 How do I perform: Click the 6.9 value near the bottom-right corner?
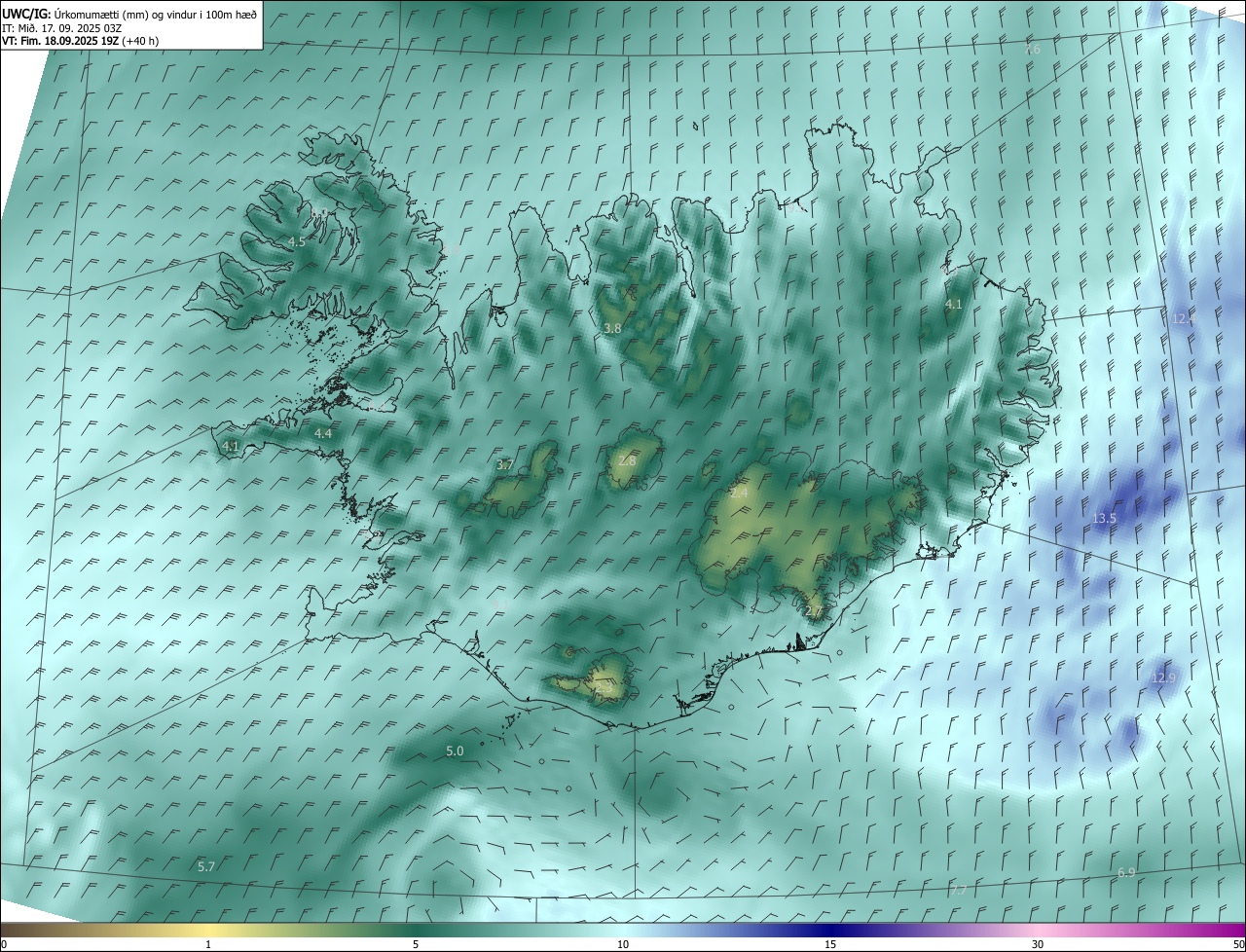click(1126, 873)
